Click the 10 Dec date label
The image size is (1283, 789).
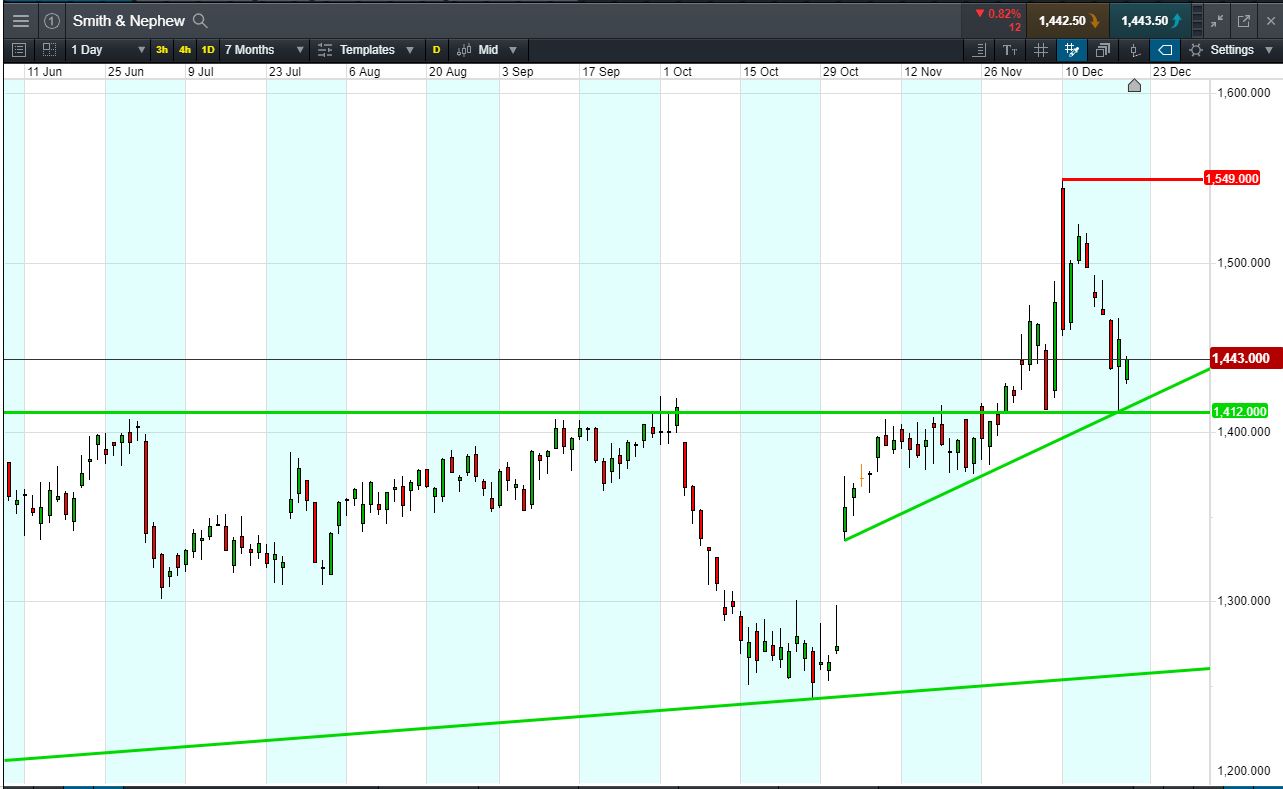pyautogui.click(x=1084, y=72)
